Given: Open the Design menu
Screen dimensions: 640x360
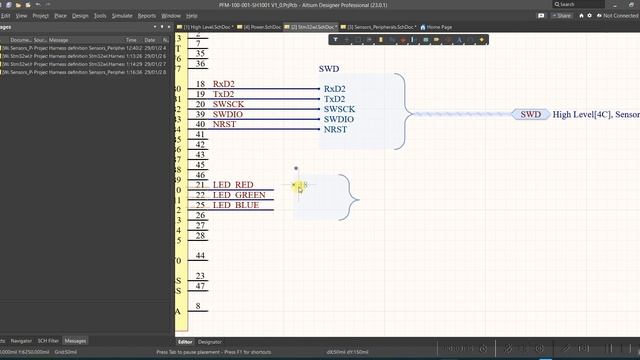Looking at the screenshot, I should pyautogui.click(x=80, y=16).
